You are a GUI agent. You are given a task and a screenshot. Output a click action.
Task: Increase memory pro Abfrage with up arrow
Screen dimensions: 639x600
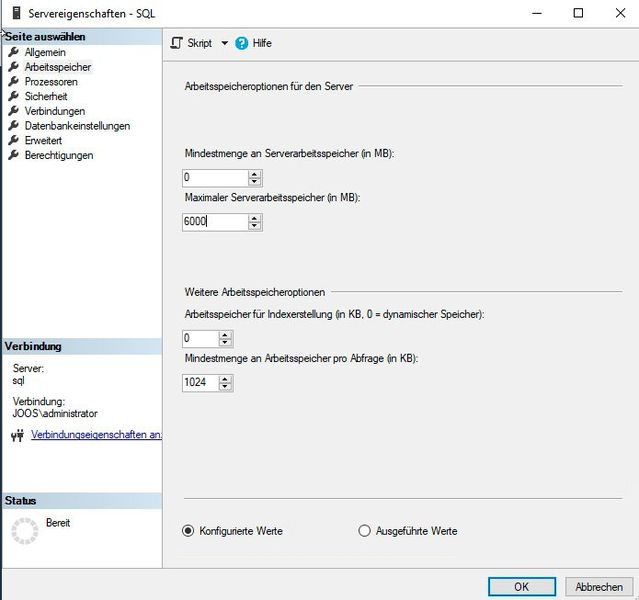coord(225,379)
